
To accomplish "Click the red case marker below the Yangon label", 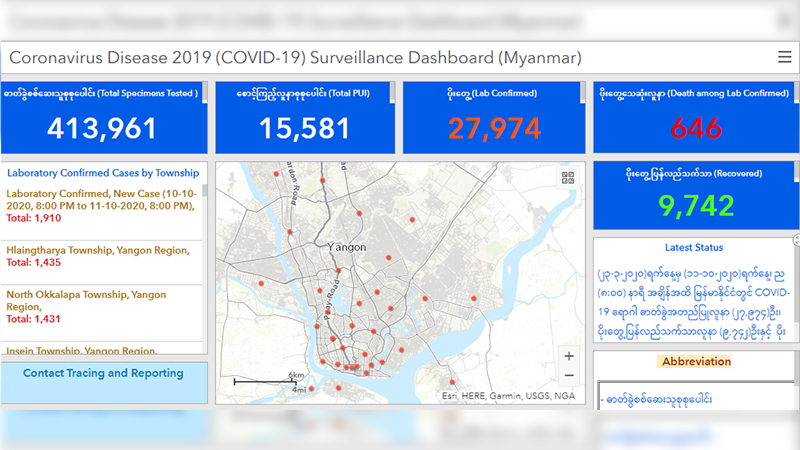I will tap(338, 270).
